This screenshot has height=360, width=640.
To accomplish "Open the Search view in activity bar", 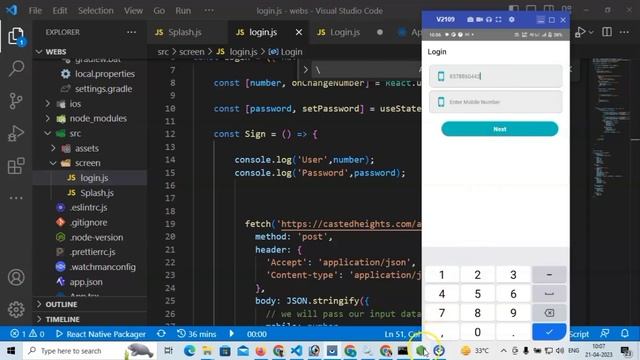I will pyautogui.click(x=16, y=68).
